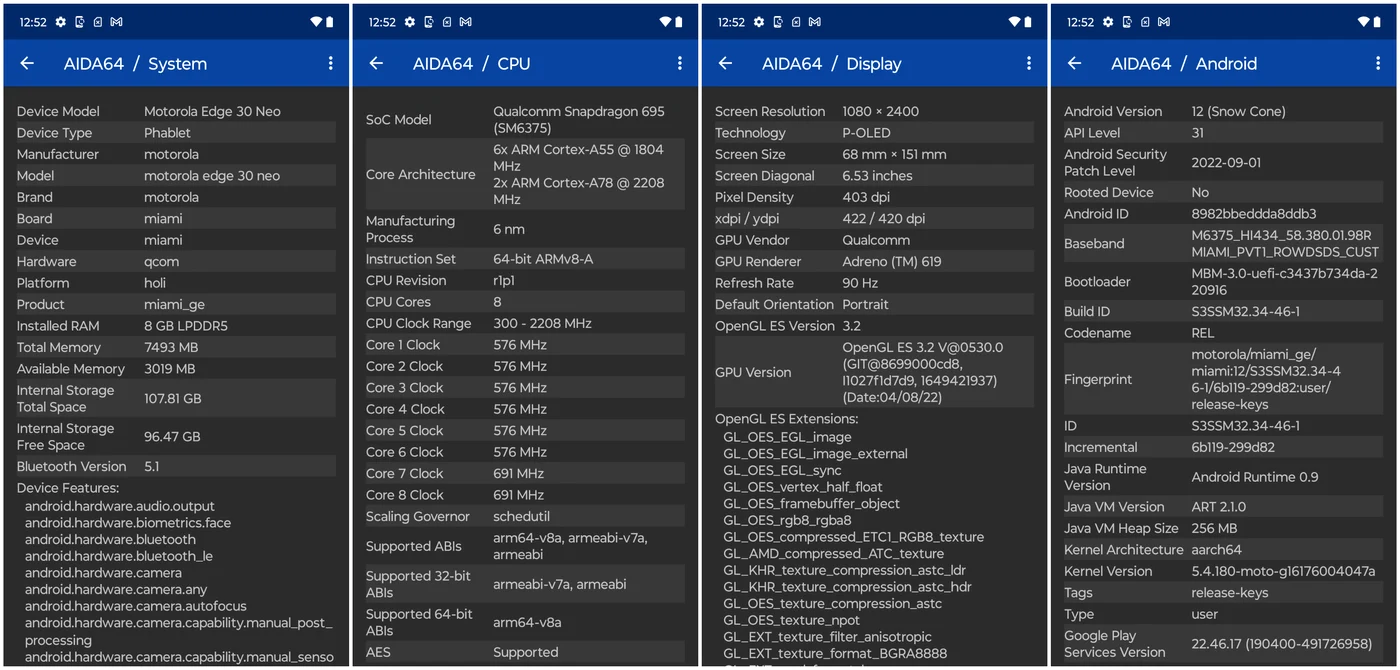Select the AIDA64 / CPU title
The width and height of the screenshot is (1400, 670).
pos(471,63)
